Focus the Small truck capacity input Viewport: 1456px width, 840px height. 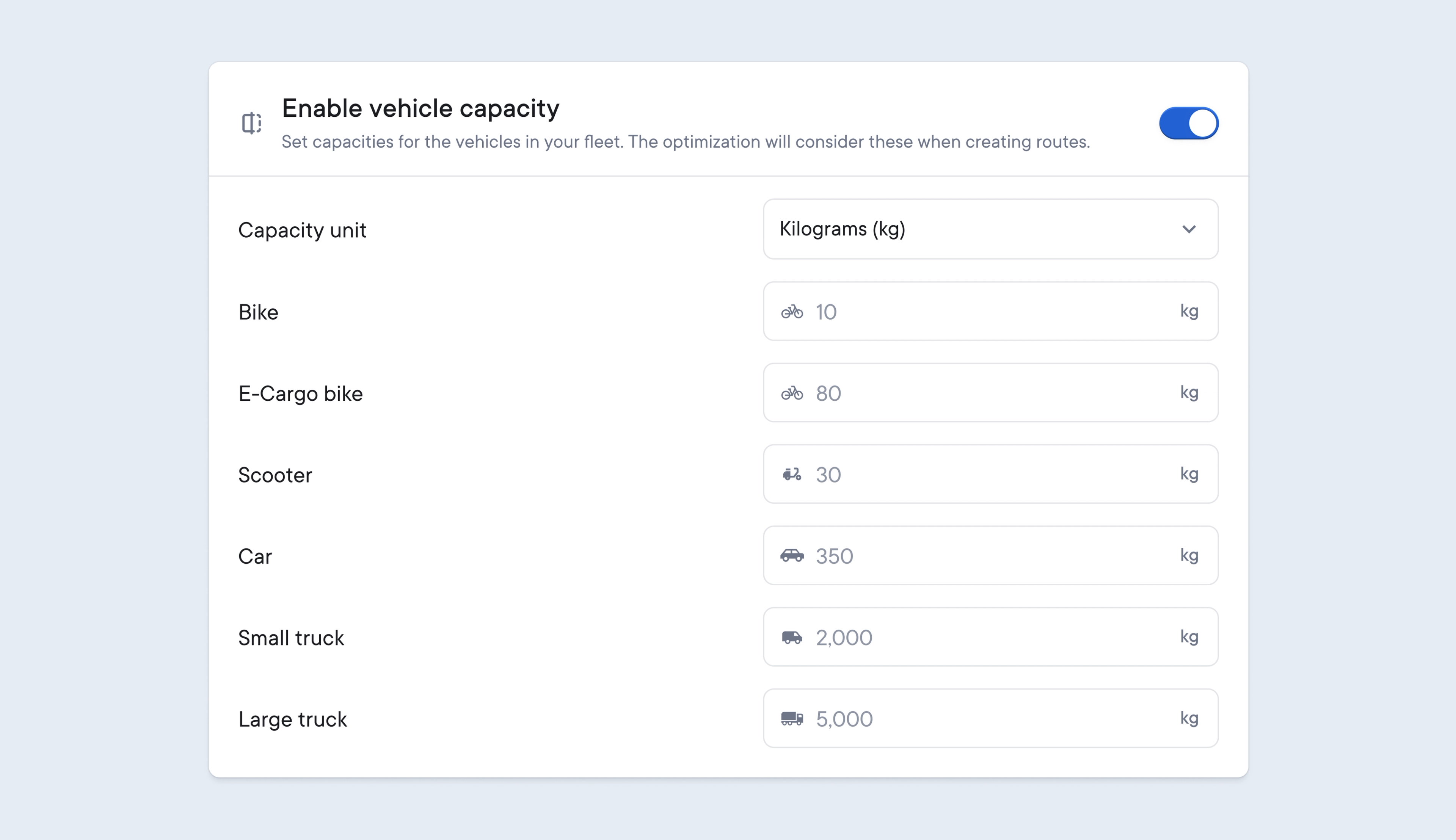990,637
